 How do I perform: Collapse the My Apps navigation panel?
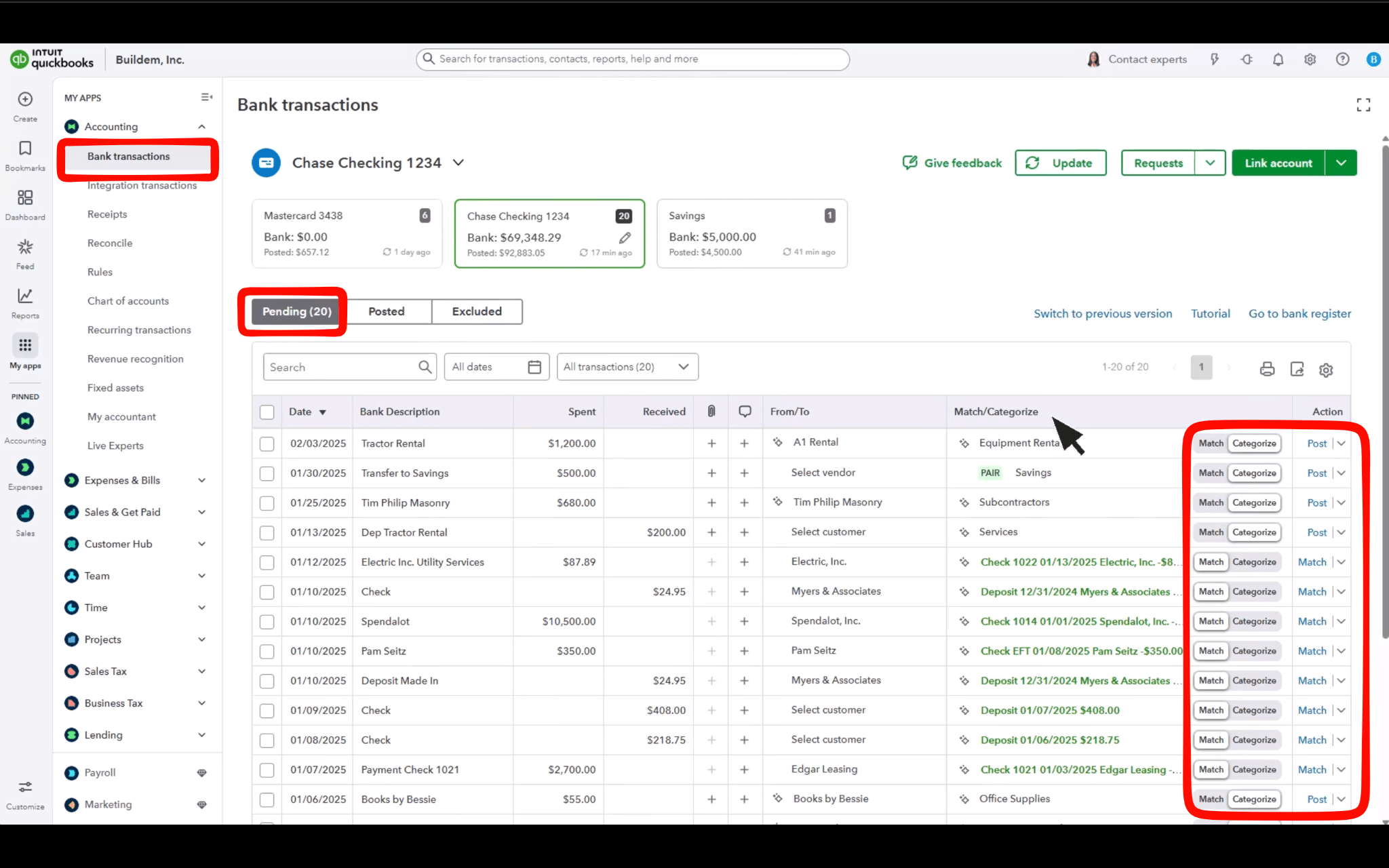[x=207, y=98]
